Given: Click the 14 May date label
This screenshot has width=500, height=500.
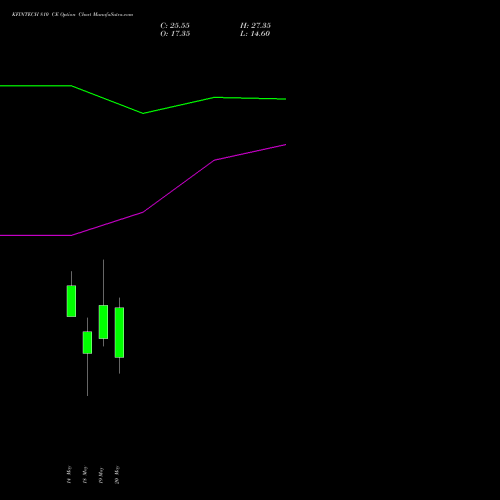Looking at the screenshot, I should (x=69, y=474).
